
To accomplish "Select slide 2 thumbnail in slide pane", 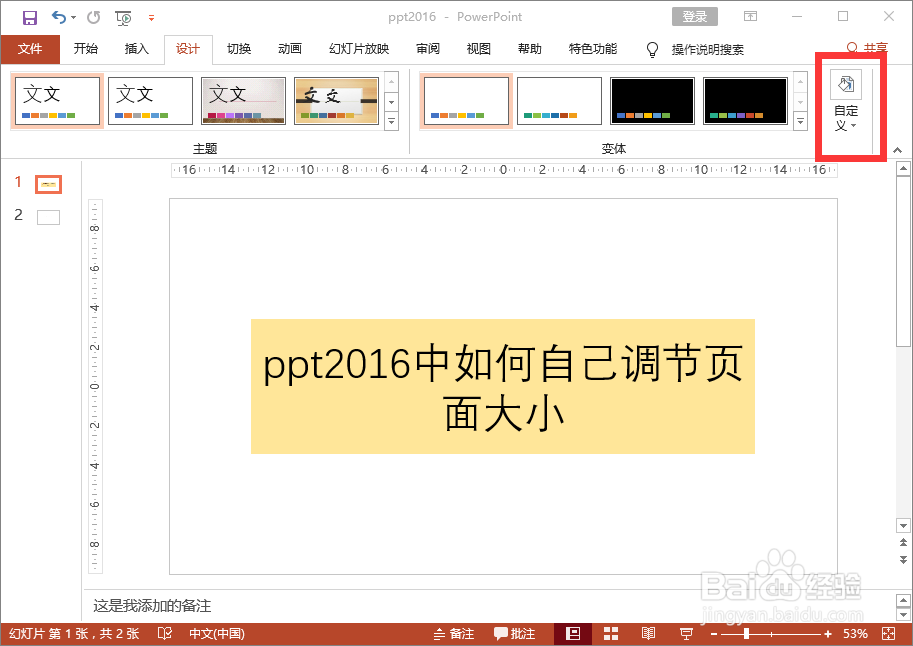I will pyautogui.click(x=48, y=217).
